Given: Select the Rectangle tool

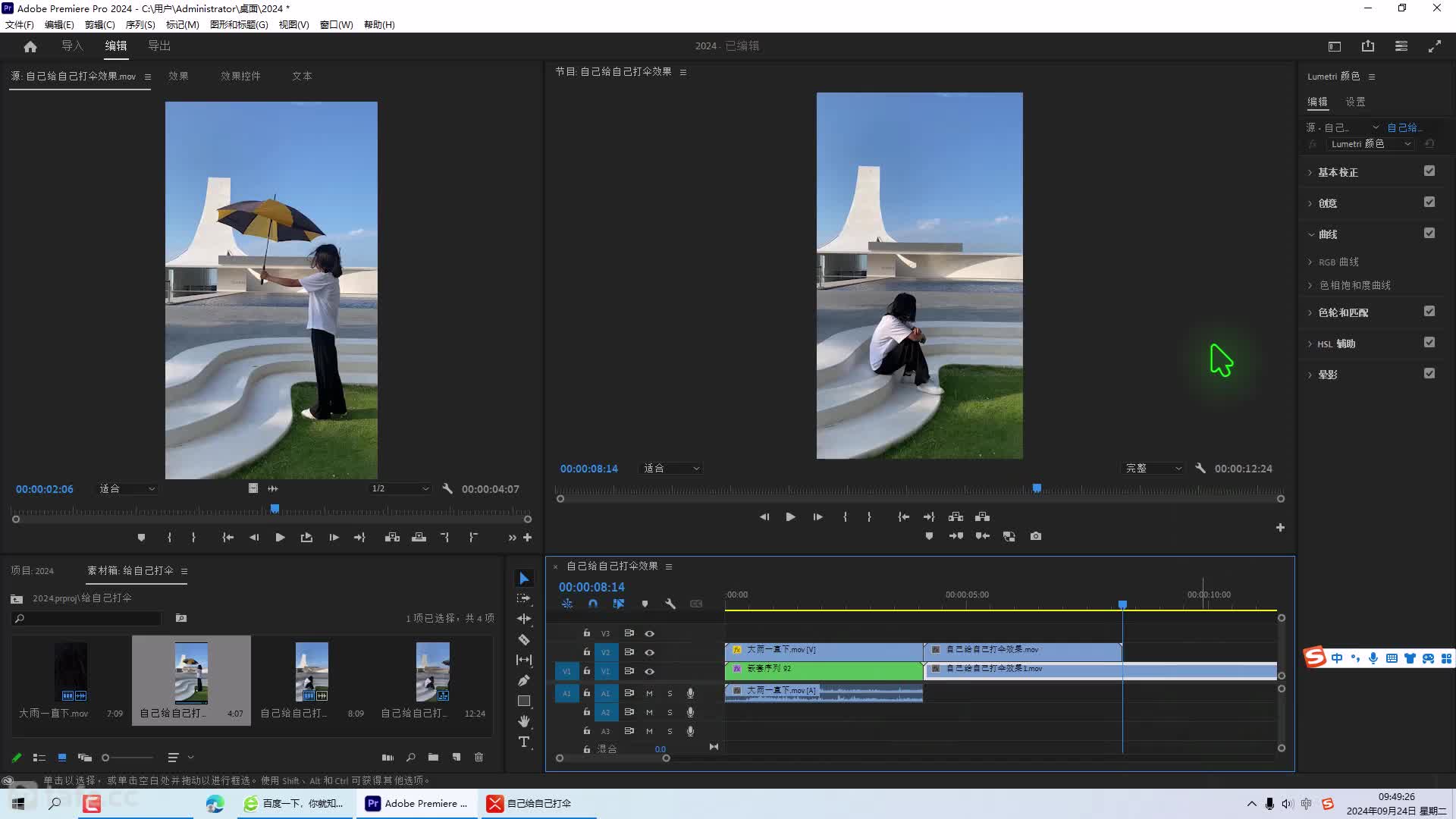Looking at the screenshot, I should click(x=524, y=701).
